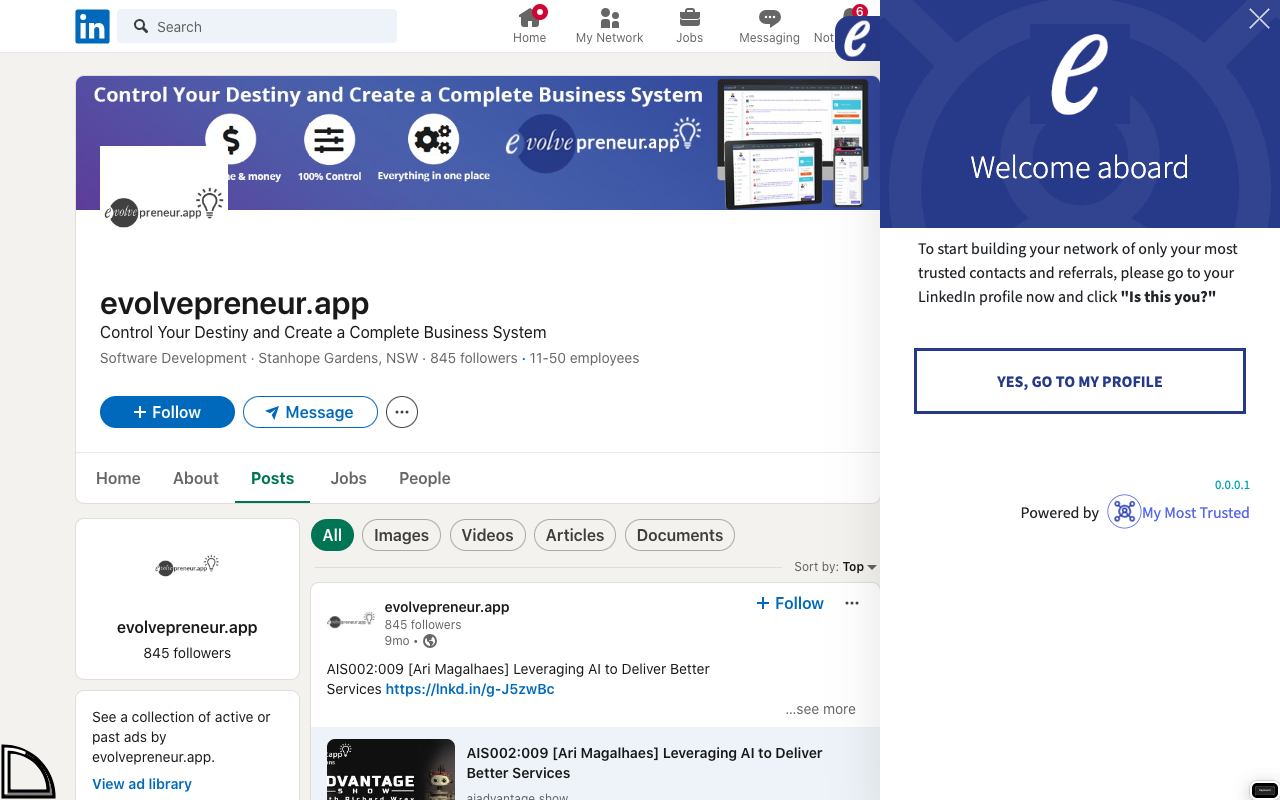Filter posts by Documents
The image size is (1280, 800).
click(679, 535)
